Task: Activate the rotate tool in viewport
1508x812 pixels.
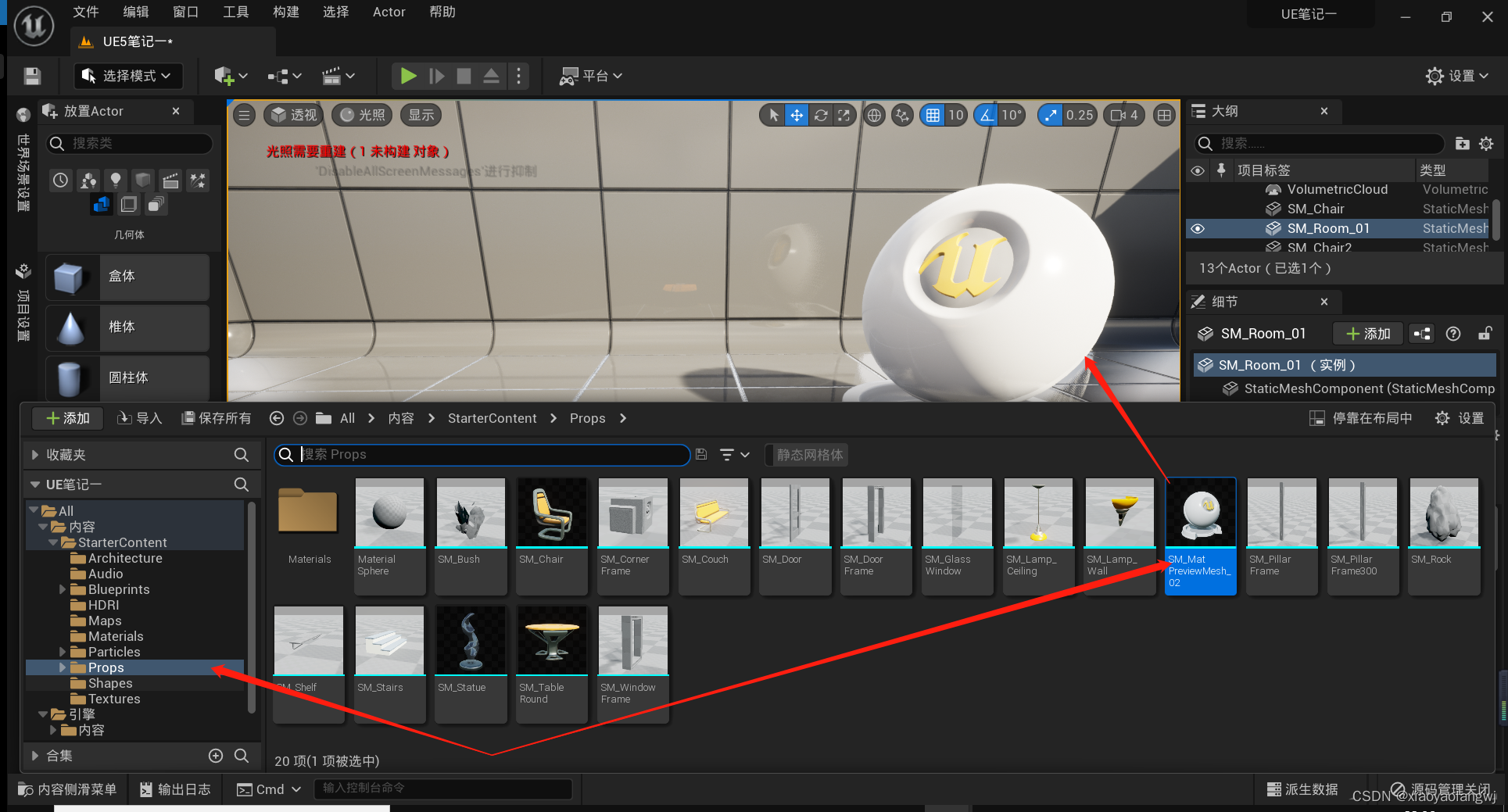Action: click(x=821, y=116)
